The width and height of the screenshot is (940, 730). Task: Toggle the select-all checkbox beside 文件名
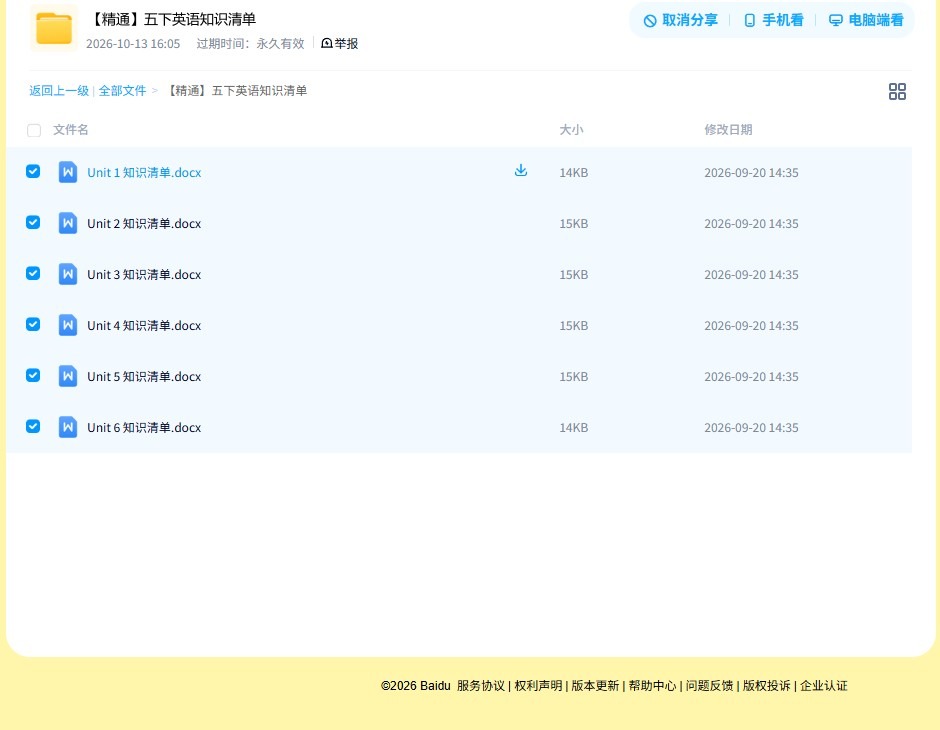coord(34,130)
